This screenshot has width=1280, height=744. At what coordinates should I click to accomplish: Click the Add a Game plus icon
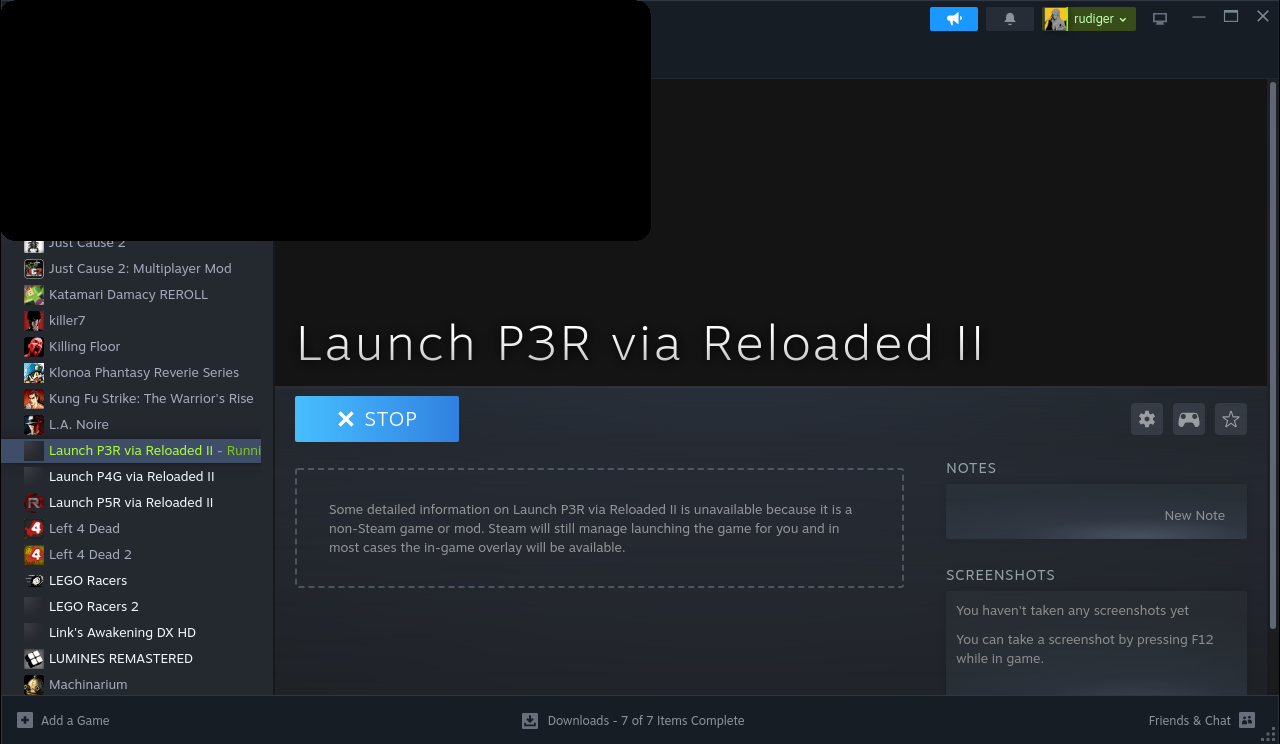(25, 720)
